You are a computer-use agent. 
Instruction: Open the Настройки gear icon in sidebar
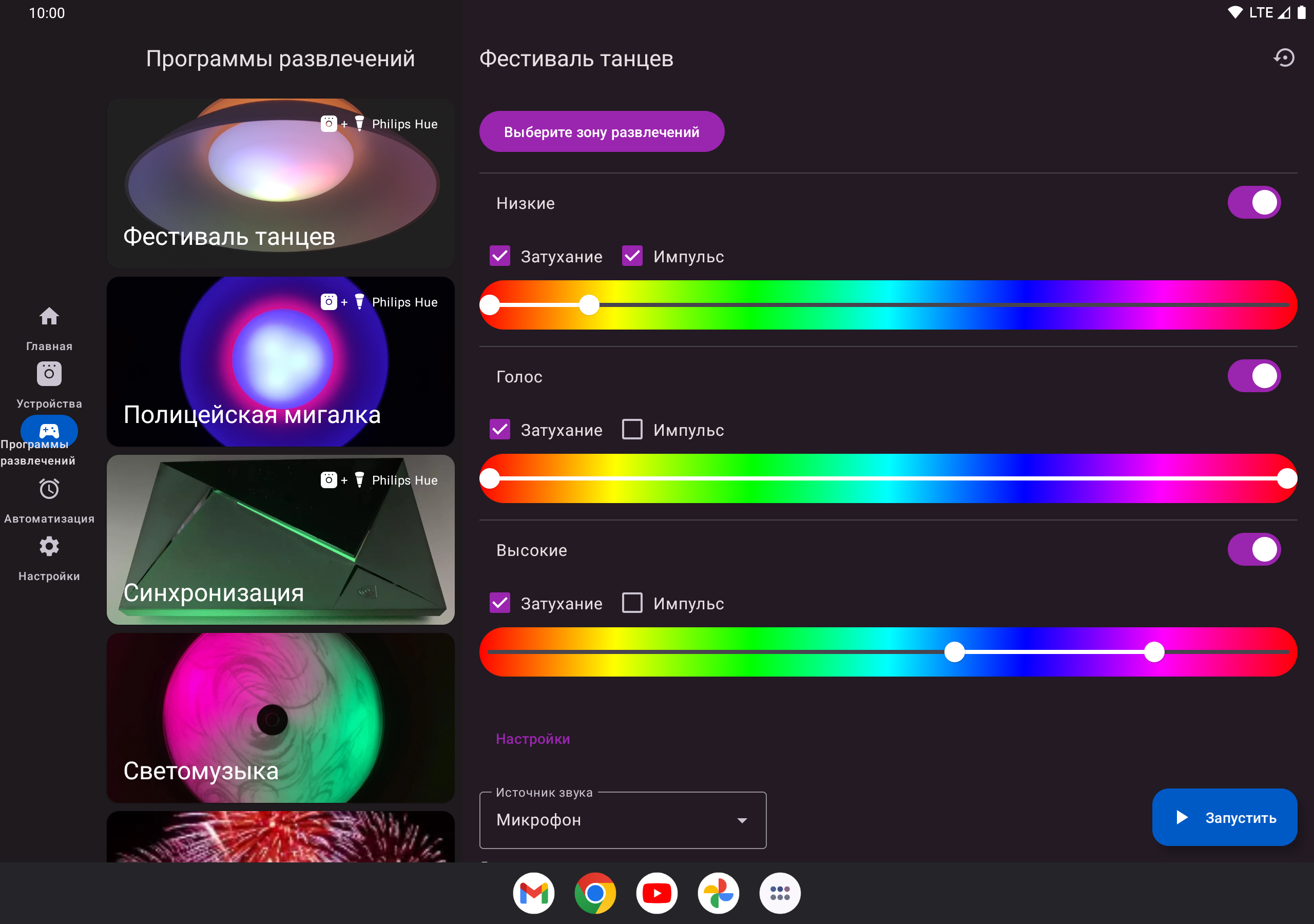pyautogui.click(x=49, y=547)
